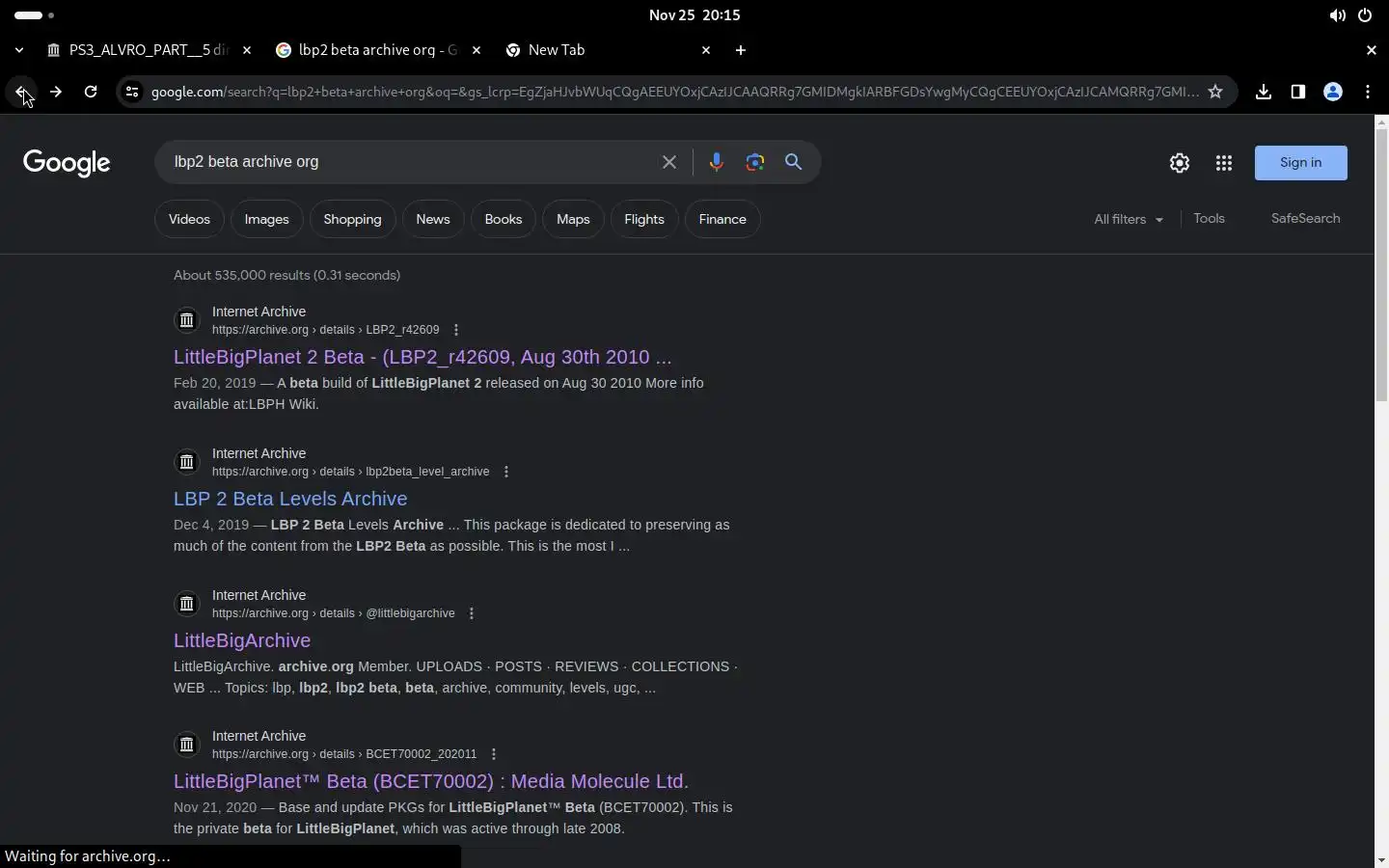Click archive.org lbp2beta_level_archive URL text
The height and width of the screenshot is (868, 1389).
351,472
